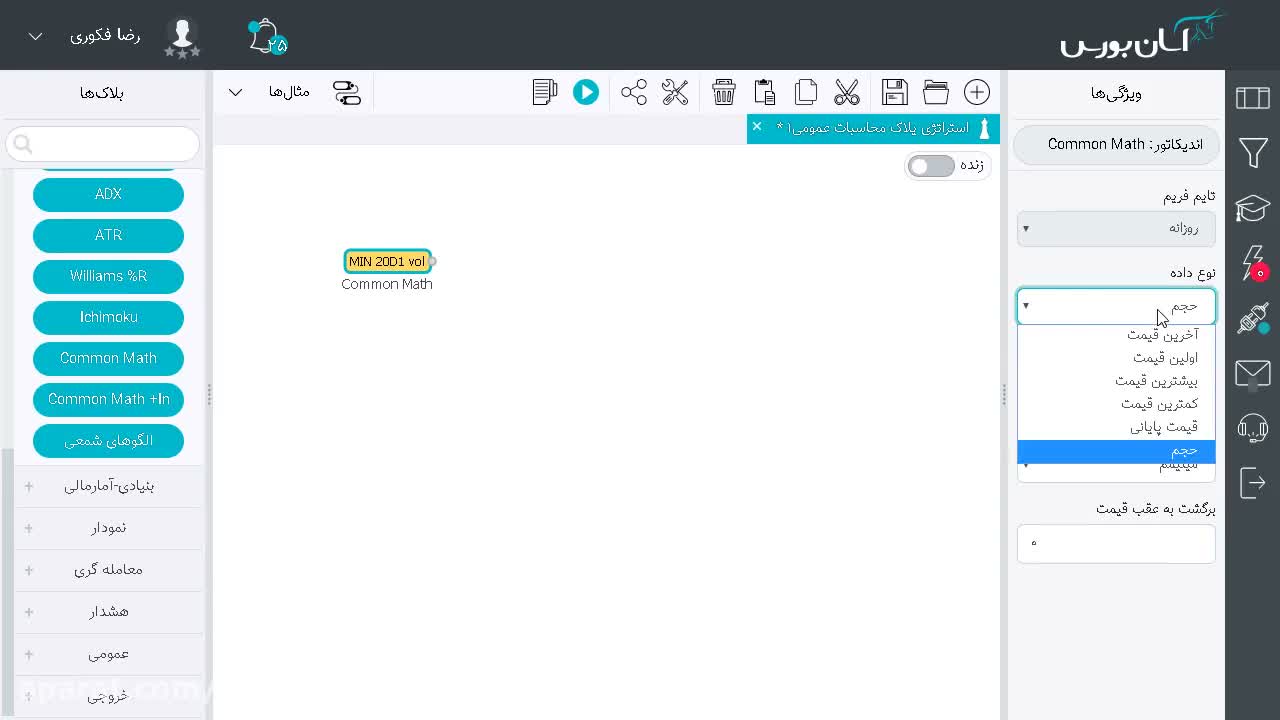Cut with the scissors icon

click(x=847, y=92)
